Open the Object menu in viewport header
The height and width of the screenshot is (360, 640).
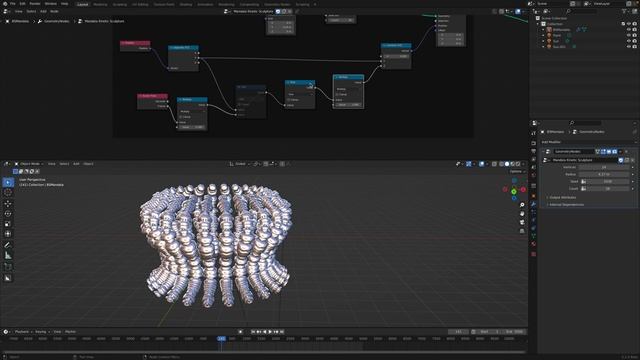(89, 164)
